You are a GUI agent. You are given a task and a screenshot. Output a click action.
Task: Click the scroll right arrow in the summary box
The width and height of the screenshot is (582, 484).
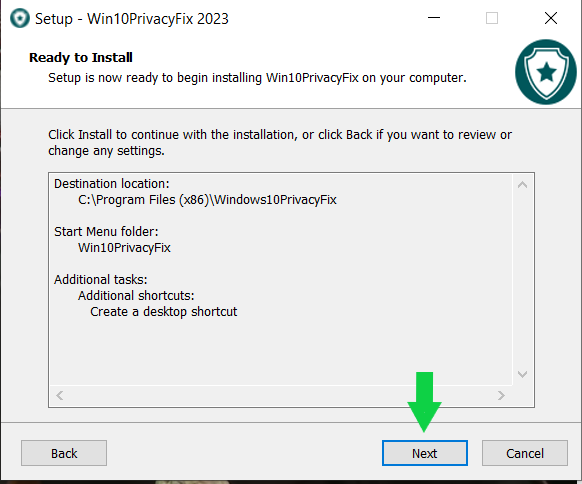(501, 395)
